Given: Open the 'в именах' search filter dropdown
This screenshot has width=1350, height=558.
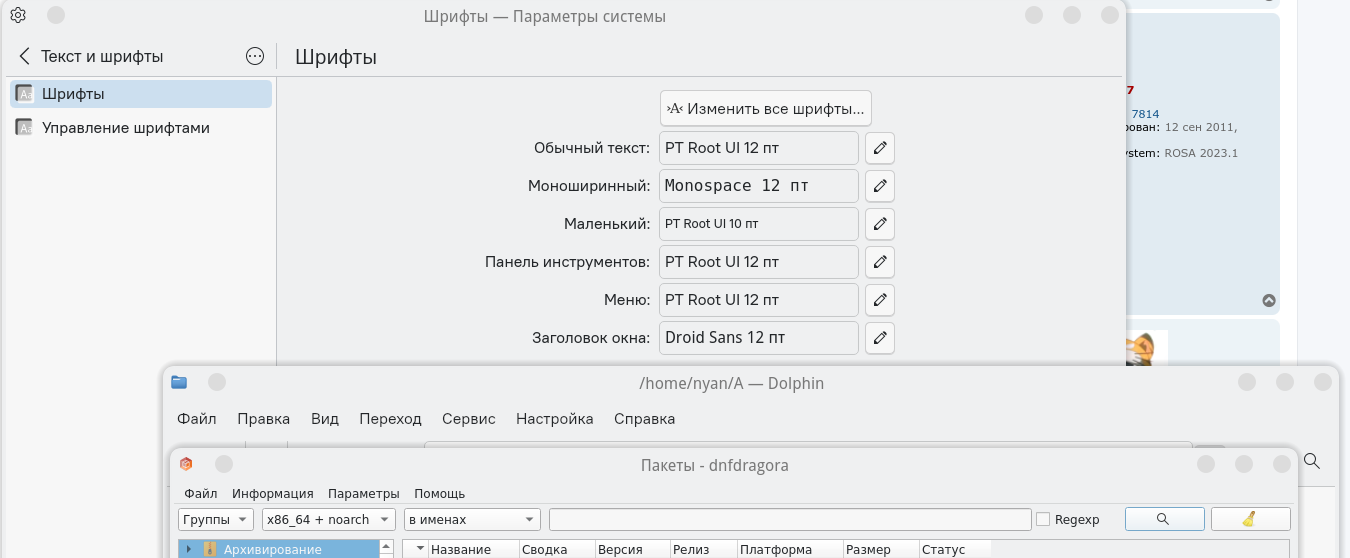Looking at the screenshot, I should point(472,519).
